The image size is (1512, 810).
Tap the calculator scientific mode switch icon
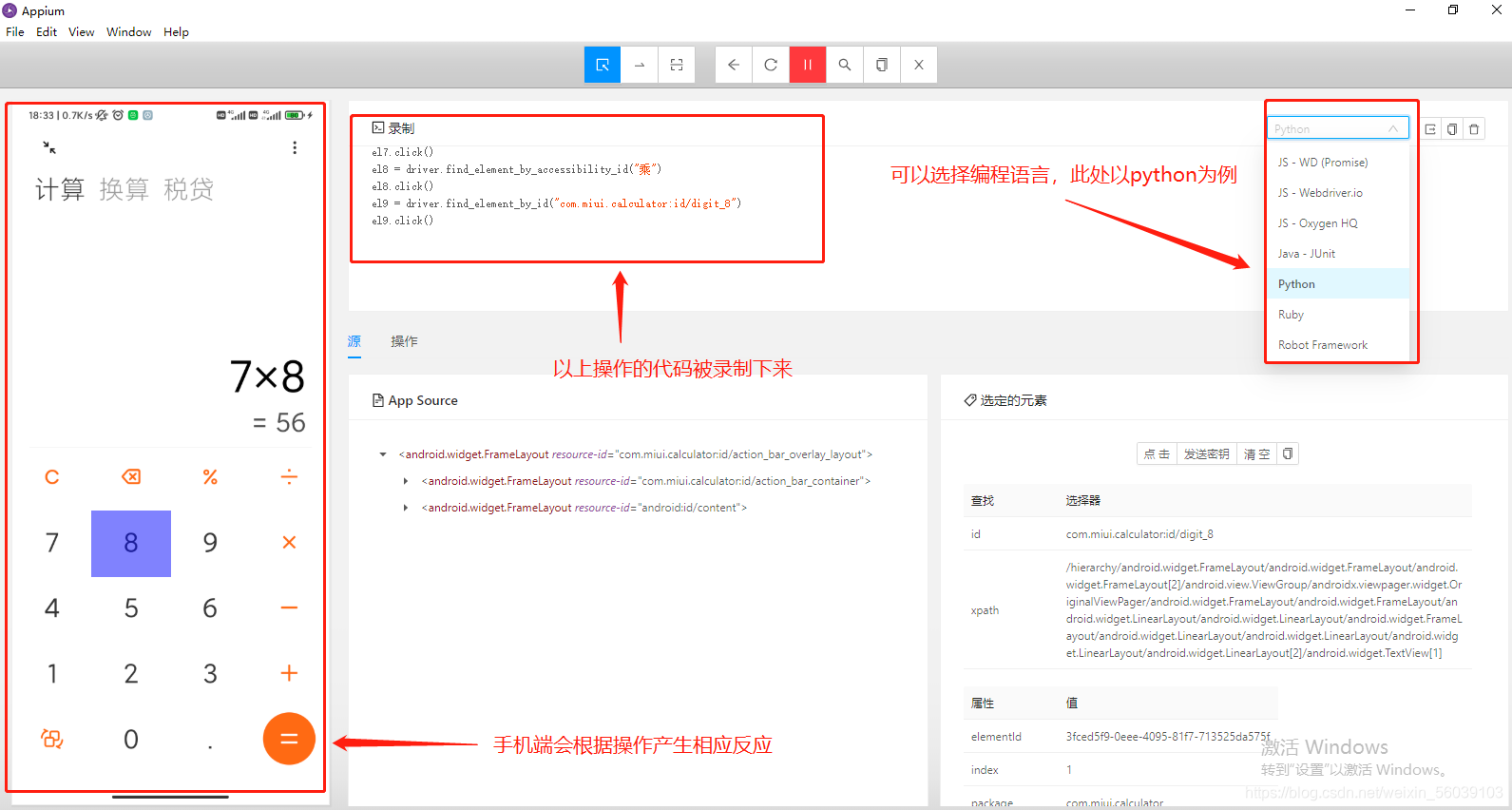click(x=52, y=739)
